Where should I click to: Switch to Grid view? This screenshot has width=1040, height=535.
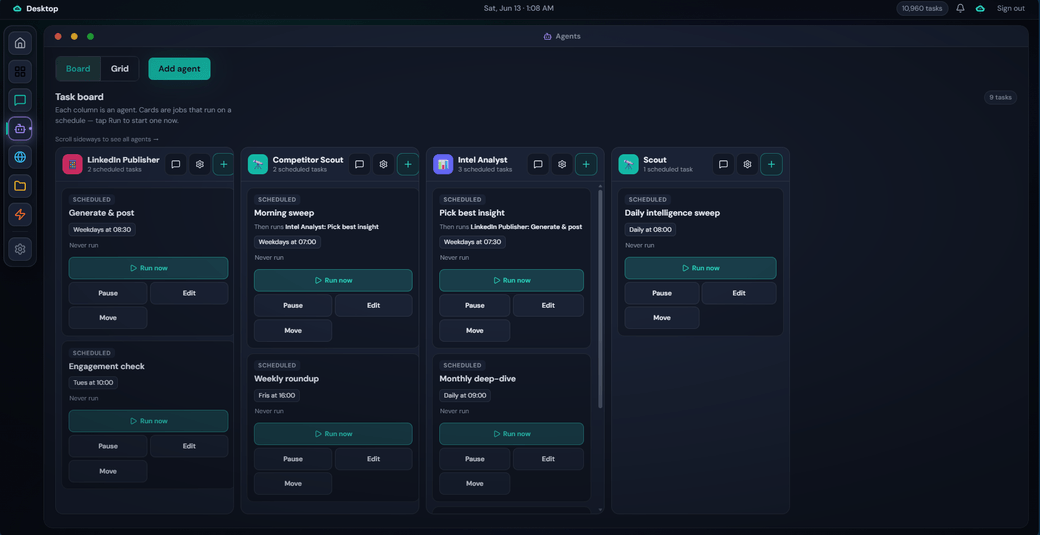120,69
